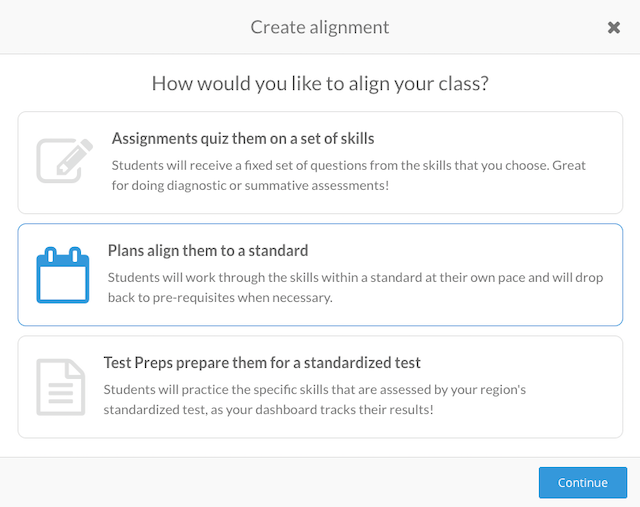This screenshot has height=507, width=640.
Task: Click the 'How would you like to align your class?' heading
Action: coord(320,84)
